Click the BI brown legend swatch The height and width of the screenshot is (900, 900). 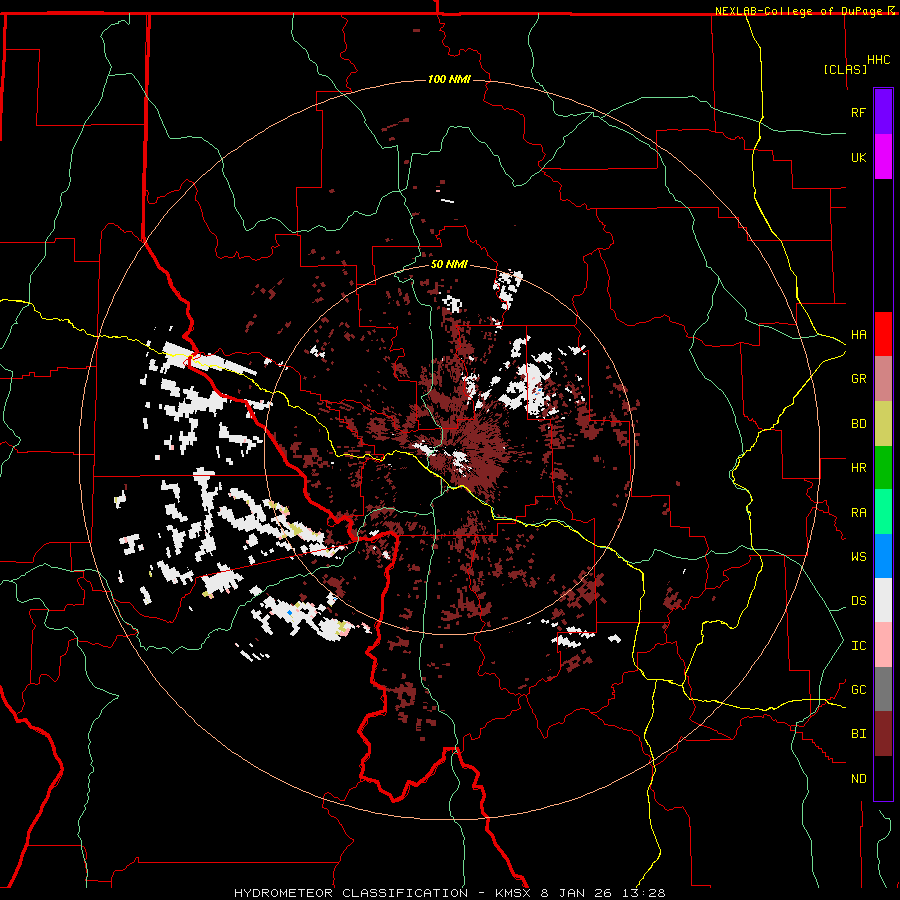pos(883,734)
